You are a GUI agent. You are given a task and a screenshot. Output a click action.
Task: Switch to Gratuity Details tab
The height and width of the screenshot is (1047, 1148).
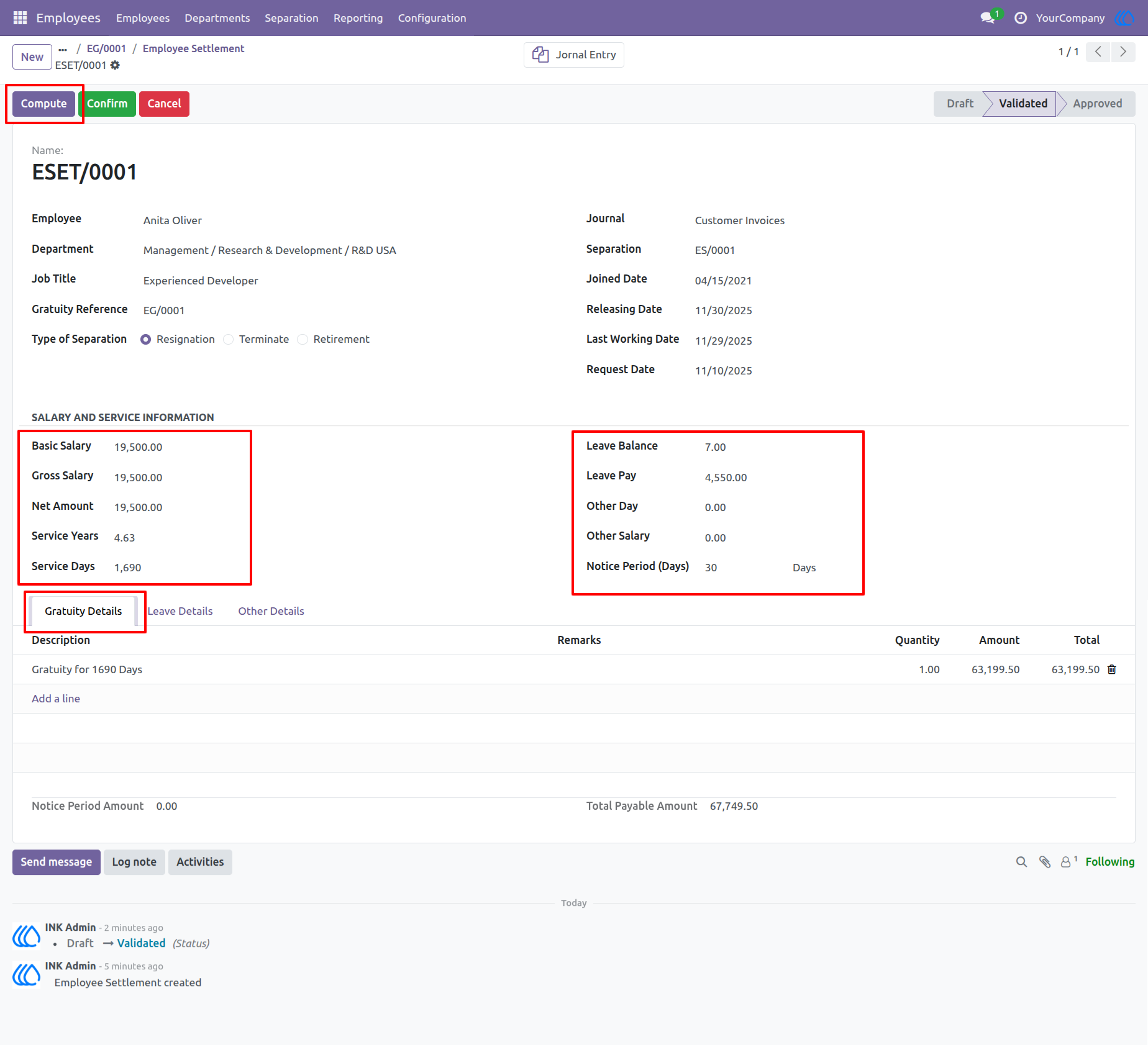tap(83, 612)
